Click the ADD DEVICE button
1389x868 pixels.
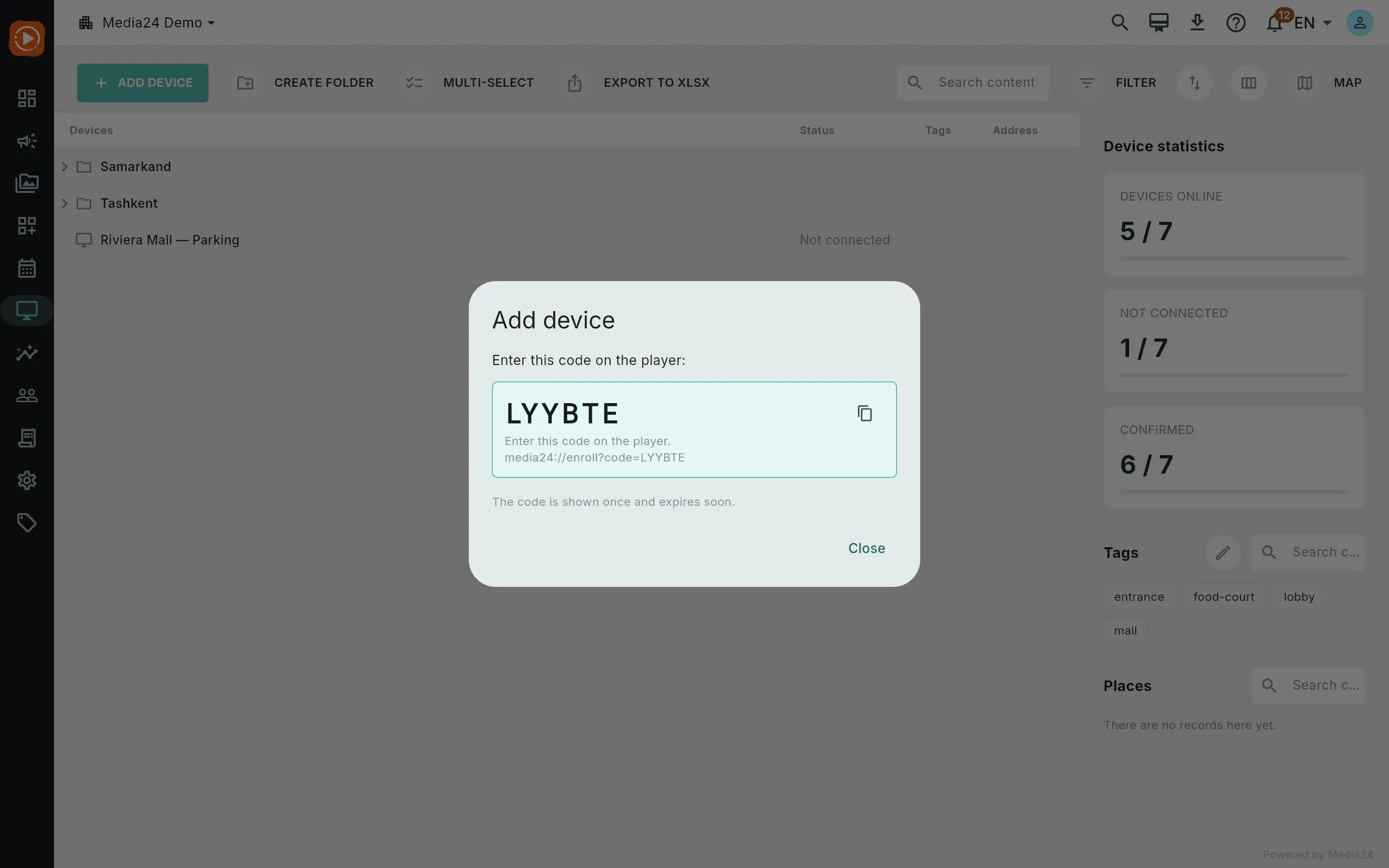coord(142,82)
